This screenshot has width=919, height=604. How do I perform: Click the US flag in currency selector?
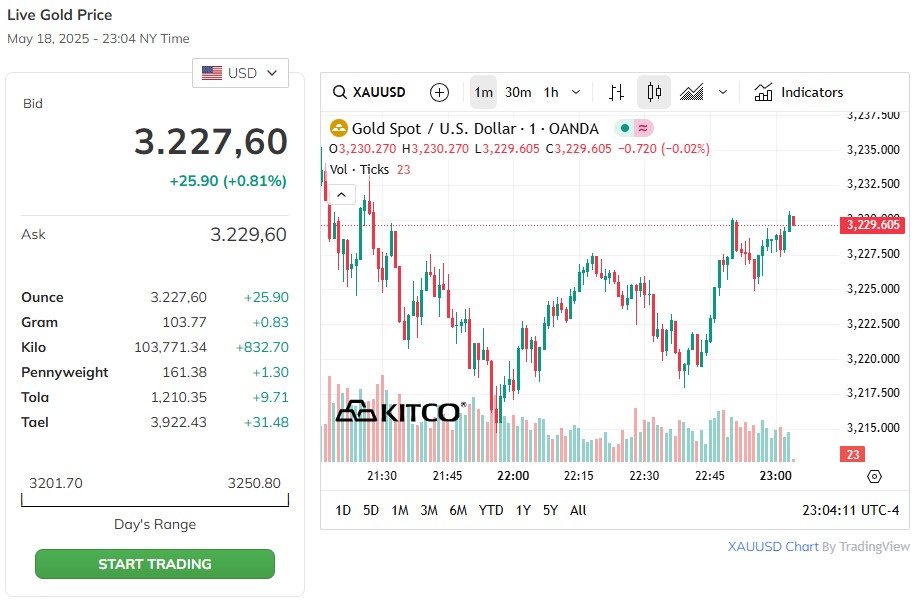pos(212,73)
